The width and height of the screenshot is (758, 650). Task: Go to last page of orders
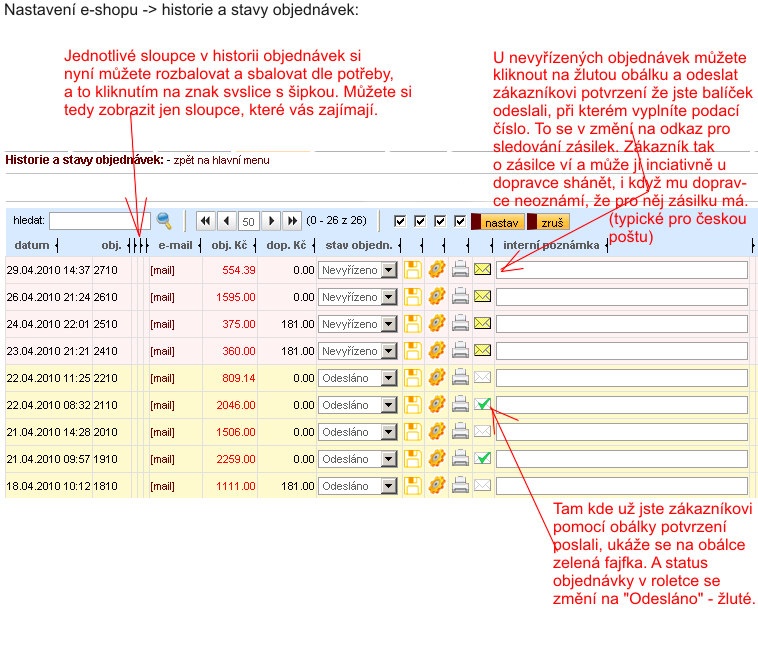(292, 221)
